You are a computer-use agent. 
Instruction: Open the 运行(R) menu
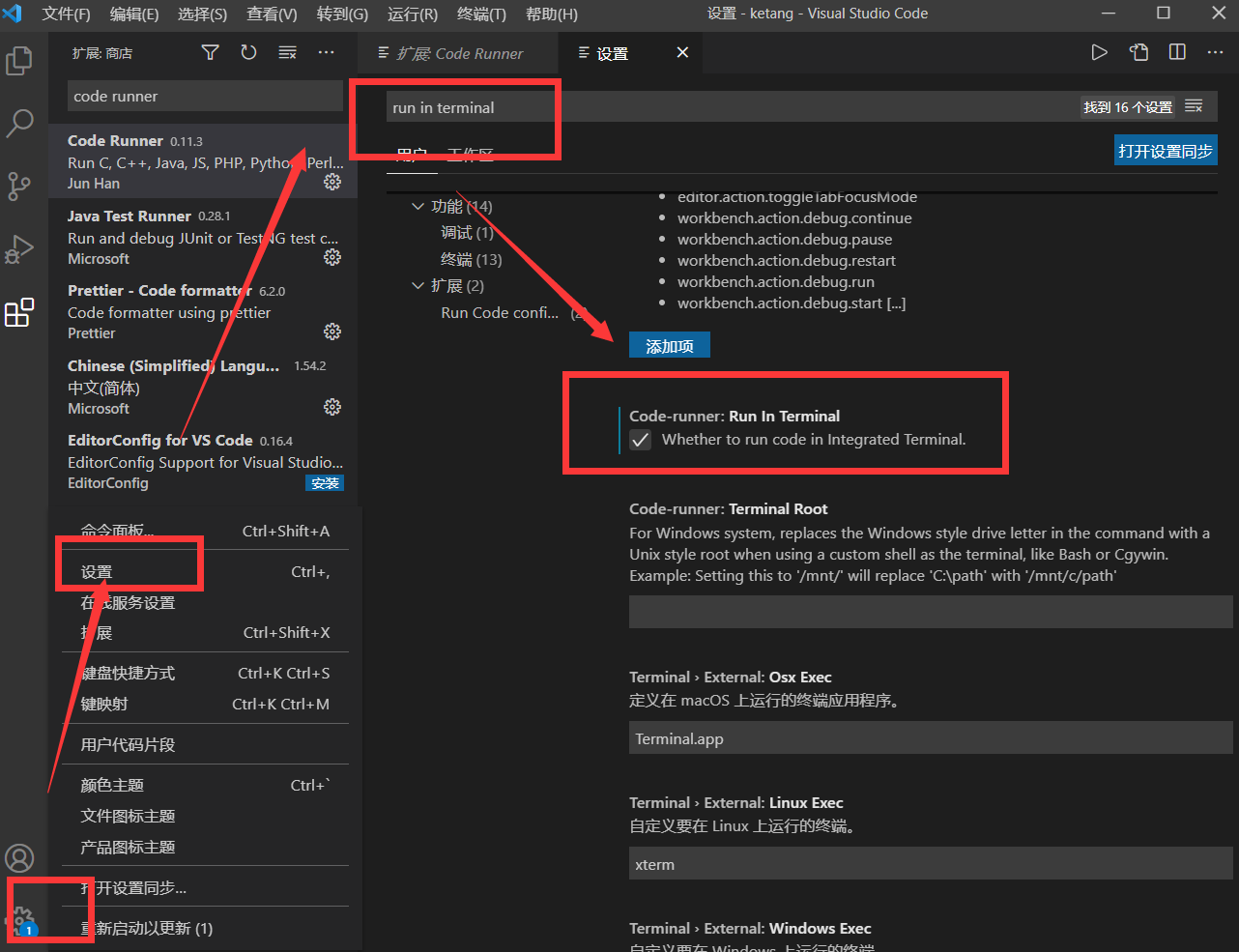(x=413, y=14)
